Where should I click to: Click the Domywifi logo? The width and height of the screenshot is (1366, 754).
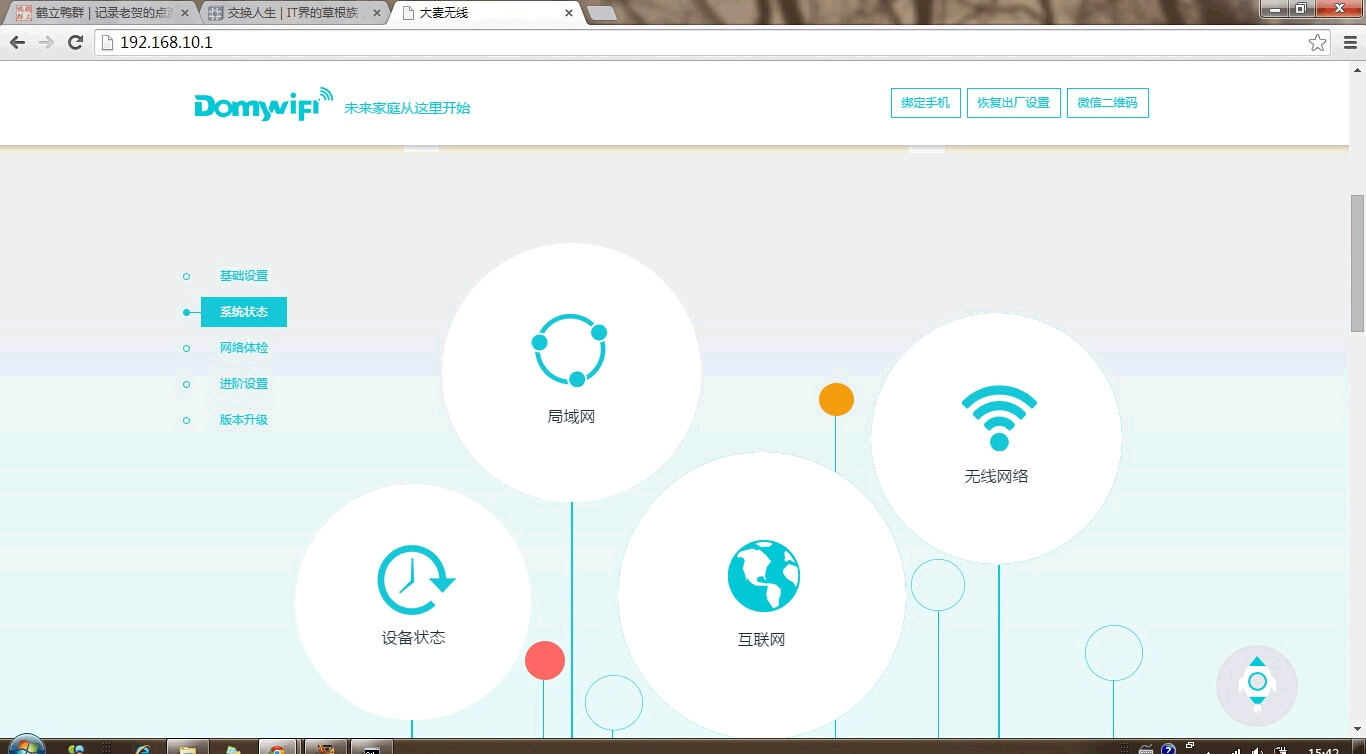point(263,104)
